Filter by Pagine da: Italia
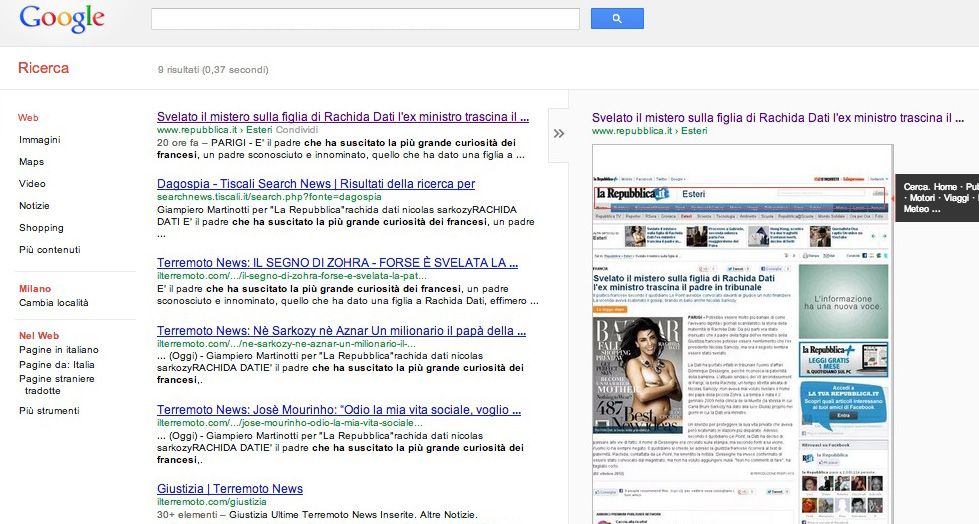979x524 pixels. coord(57,364)
